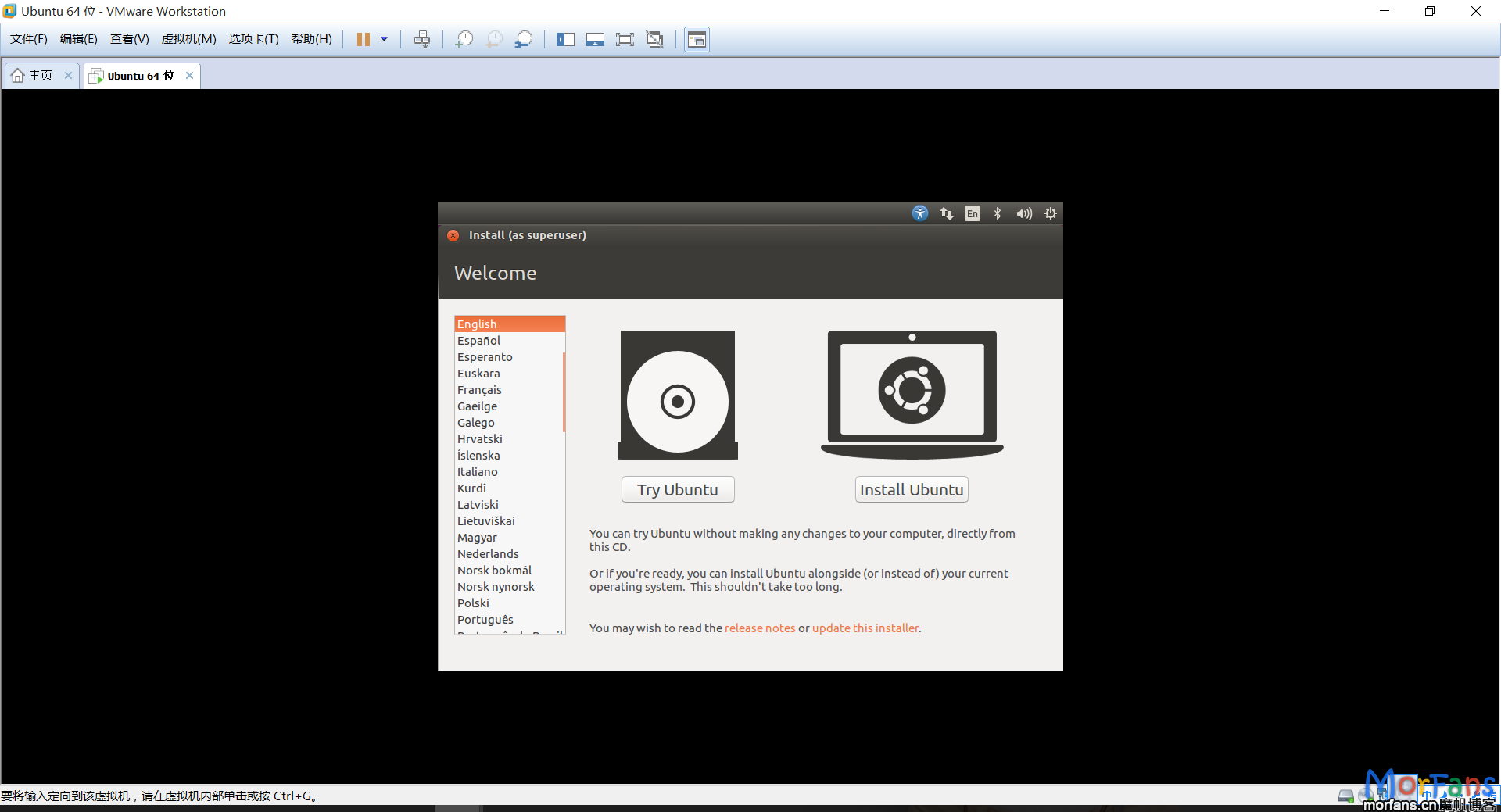Viewport: 1501px width, 812px height.
Task: Click the pause virtual machine icon
Action: coord(364,39)
